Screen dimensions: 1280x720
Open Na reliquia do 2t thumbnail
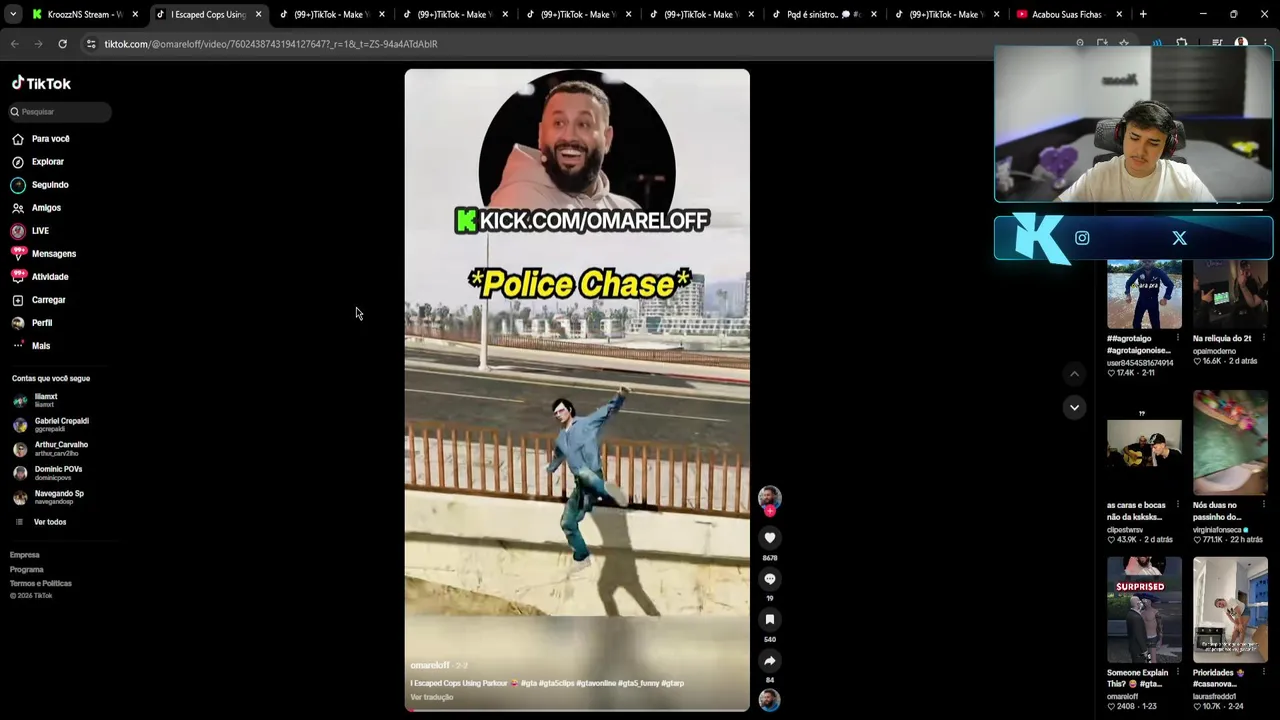tap(1230, 294)
